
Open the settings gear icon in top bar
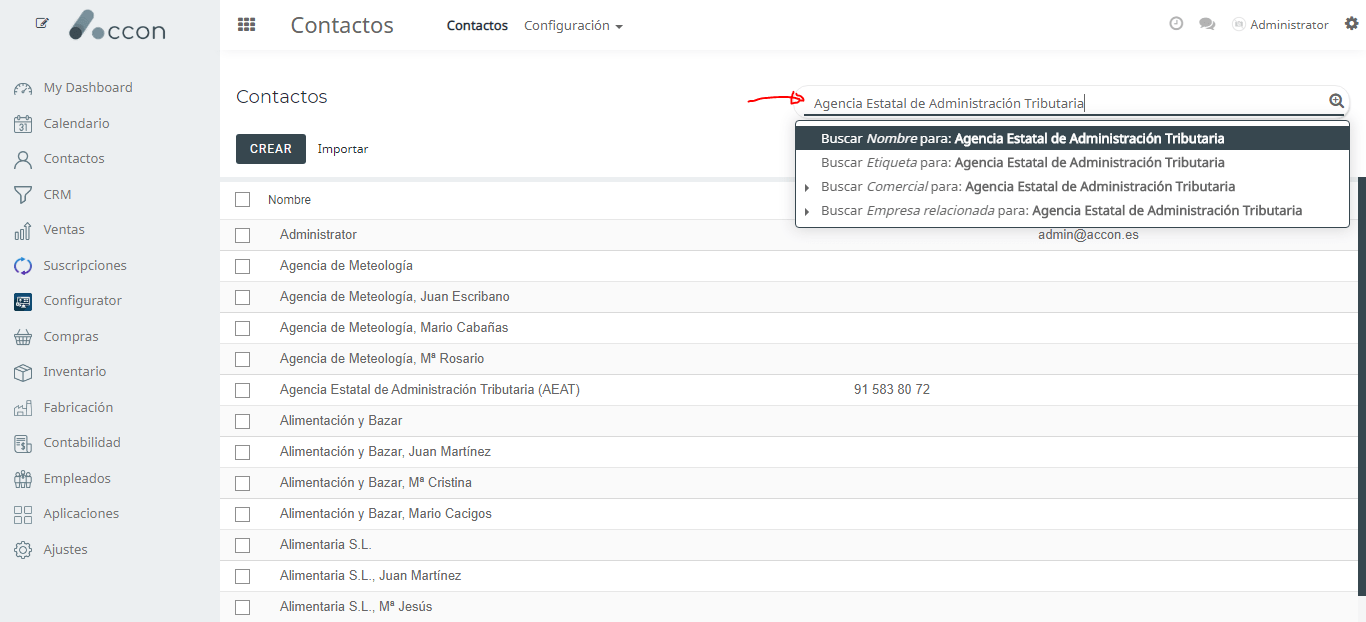point(1351,24)
